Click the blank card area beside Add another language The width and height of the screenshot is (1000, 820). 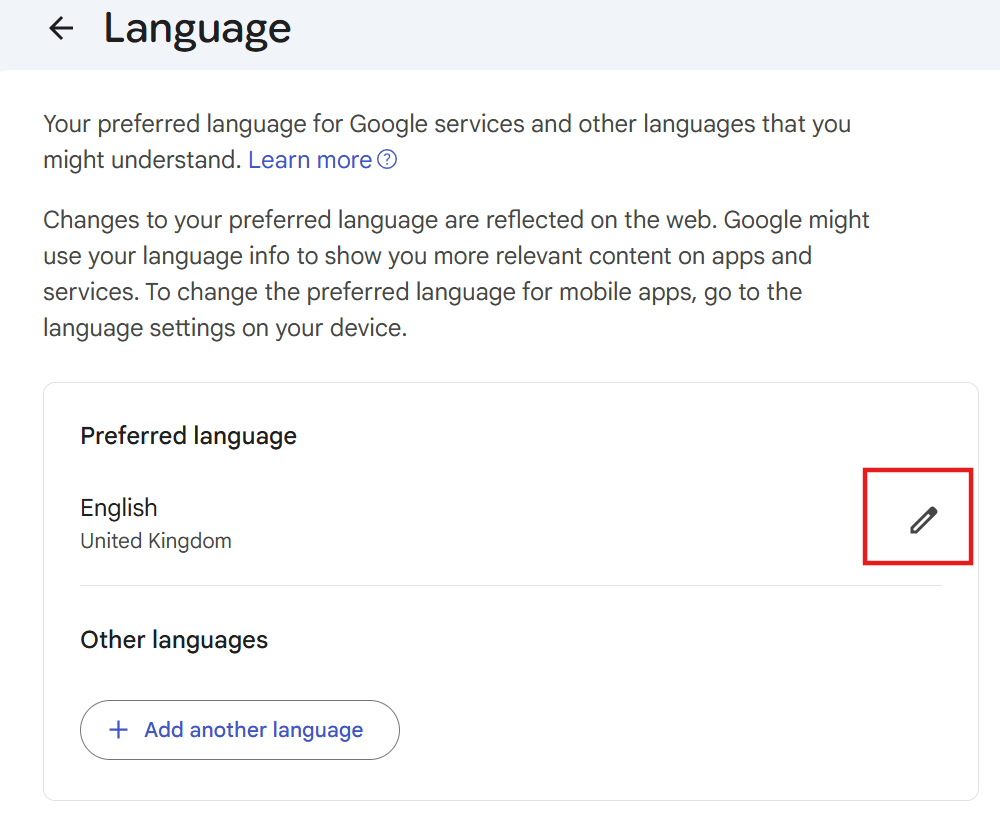[x=680, y=730]
